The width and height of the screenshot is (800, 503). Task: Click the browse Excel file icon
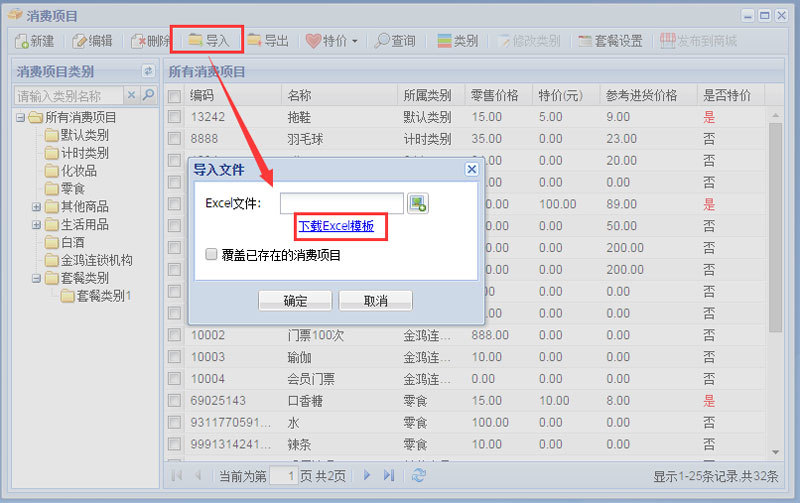pos(418,203)
